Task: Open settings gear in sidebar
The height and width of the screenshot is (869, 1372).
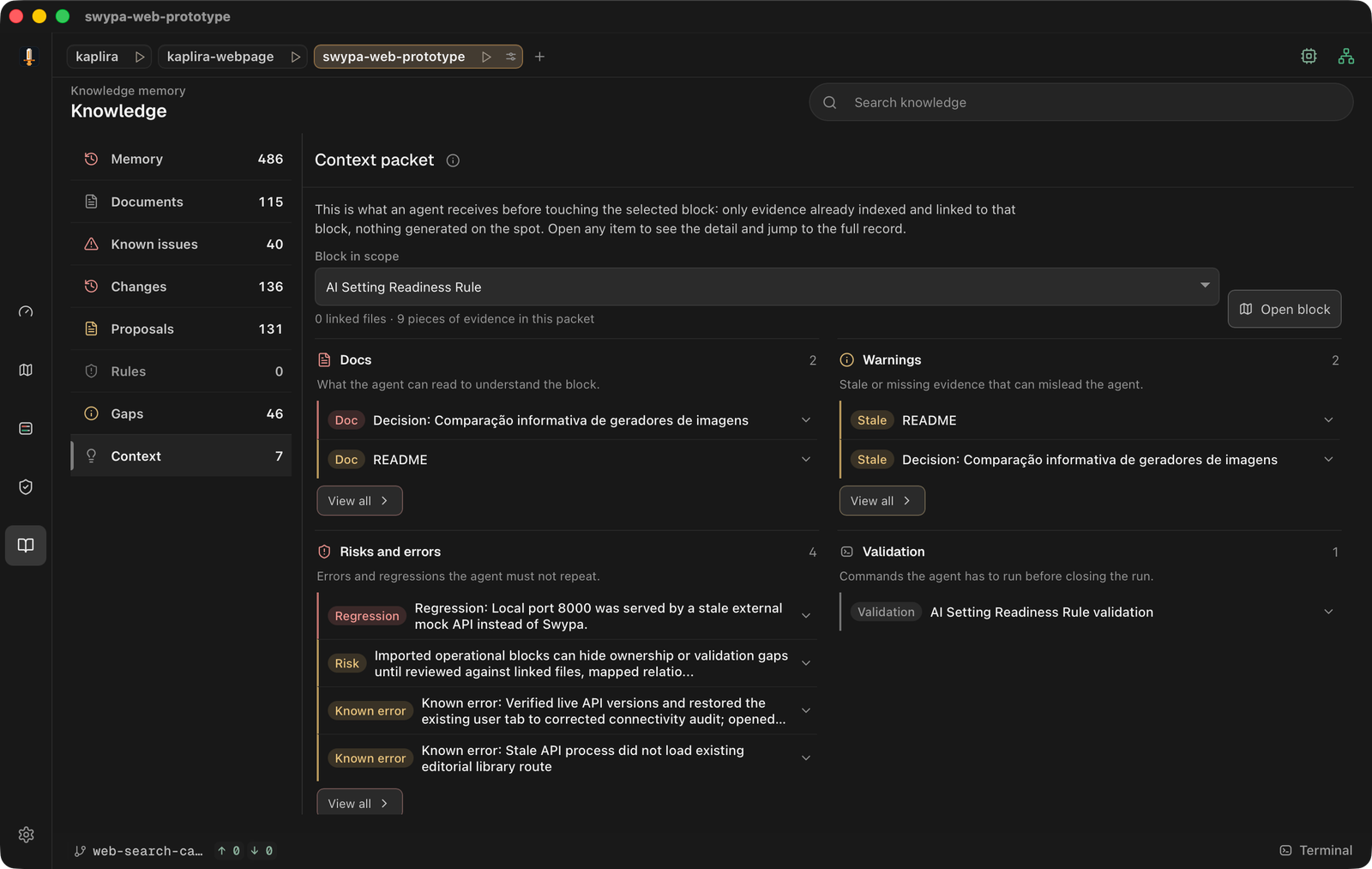Action: (x=26, y=835)
